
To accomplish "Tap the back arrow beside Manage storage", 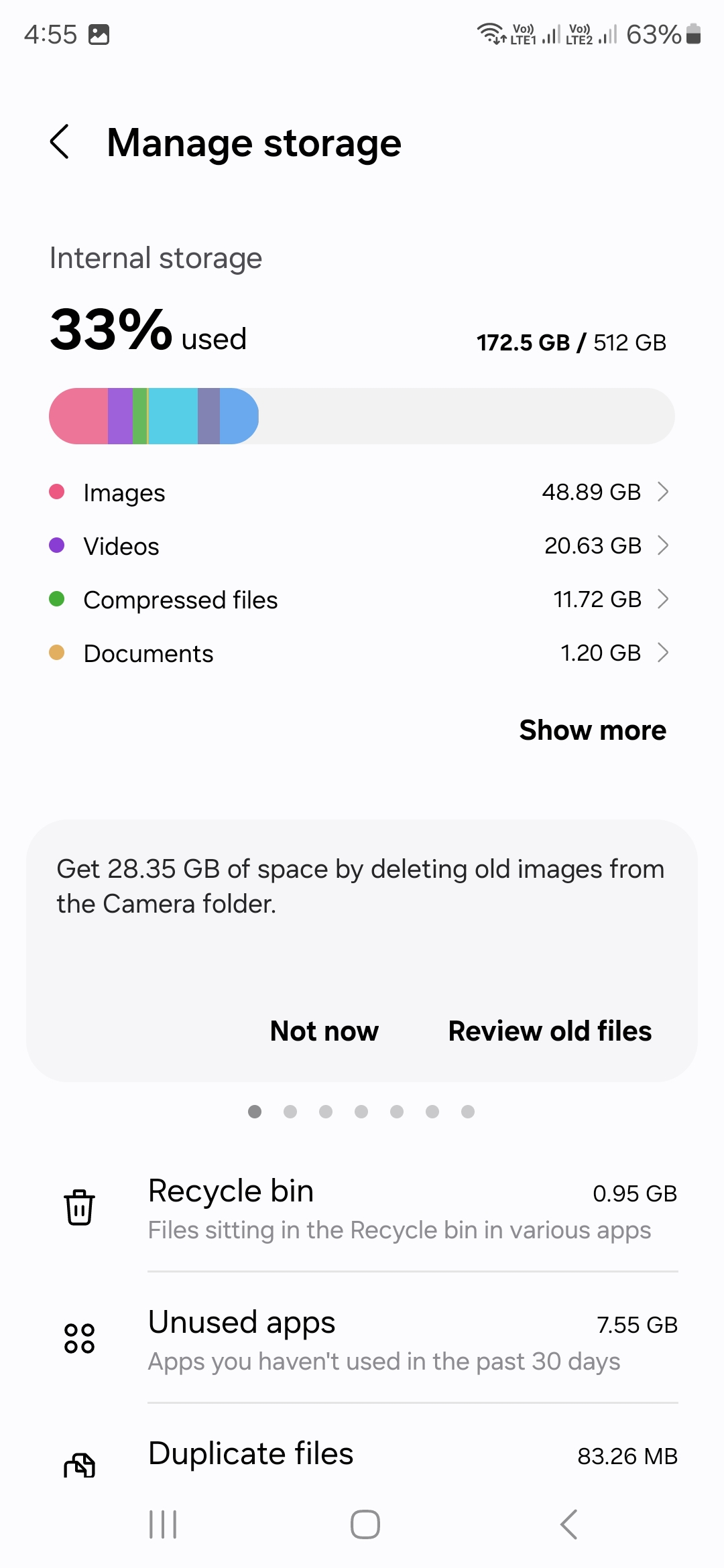I will pyautogui.click(x=60, y=142).
